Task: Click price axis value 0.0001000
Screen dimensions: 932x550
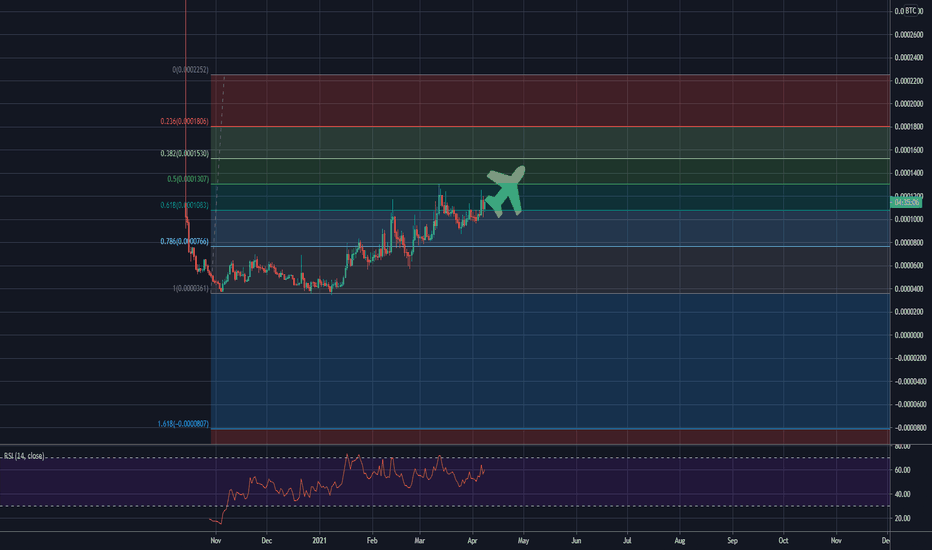Action: point(909,219)
